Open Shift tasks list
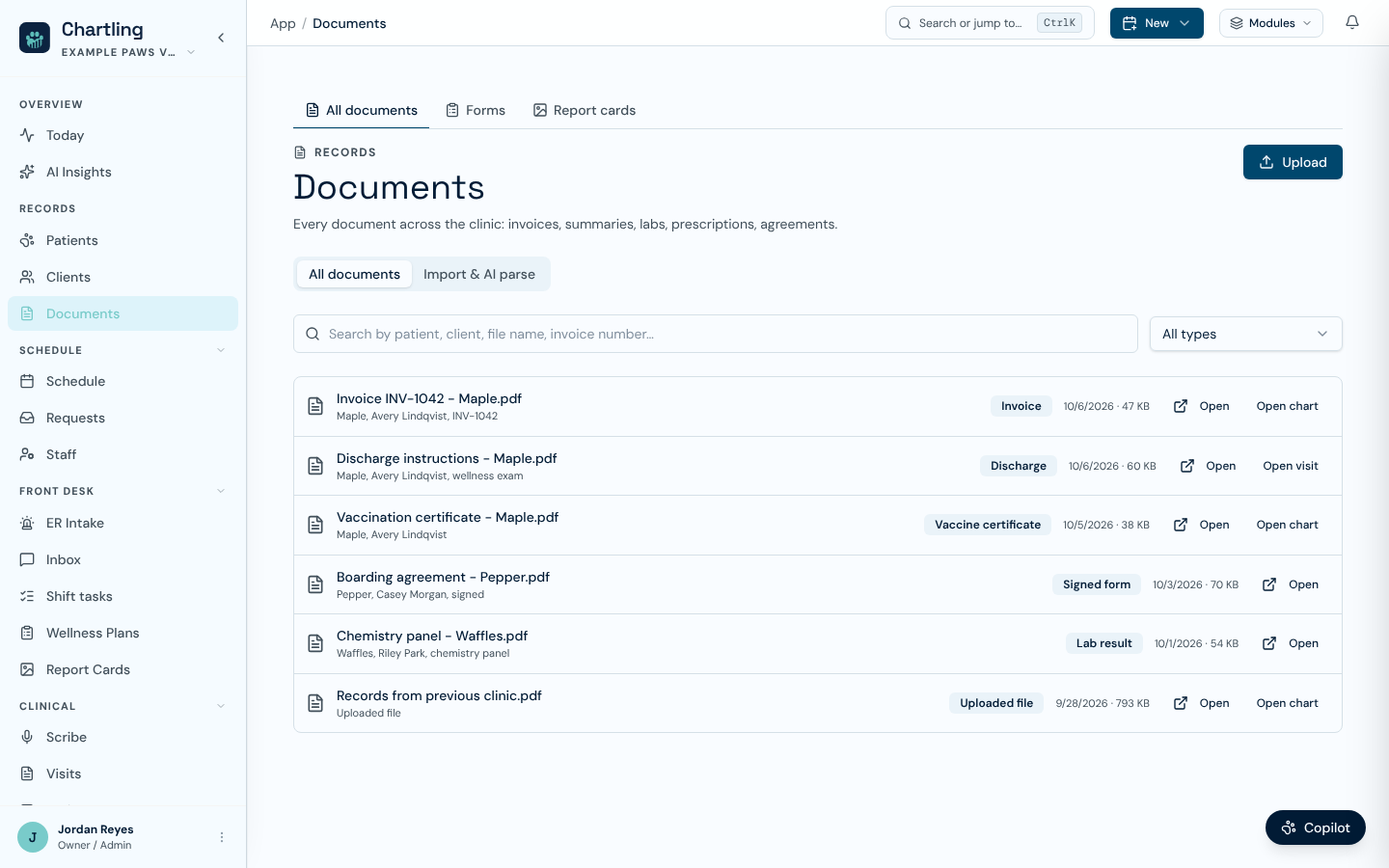Screen dimensions: 1389x868 click(x=123, y=596)
